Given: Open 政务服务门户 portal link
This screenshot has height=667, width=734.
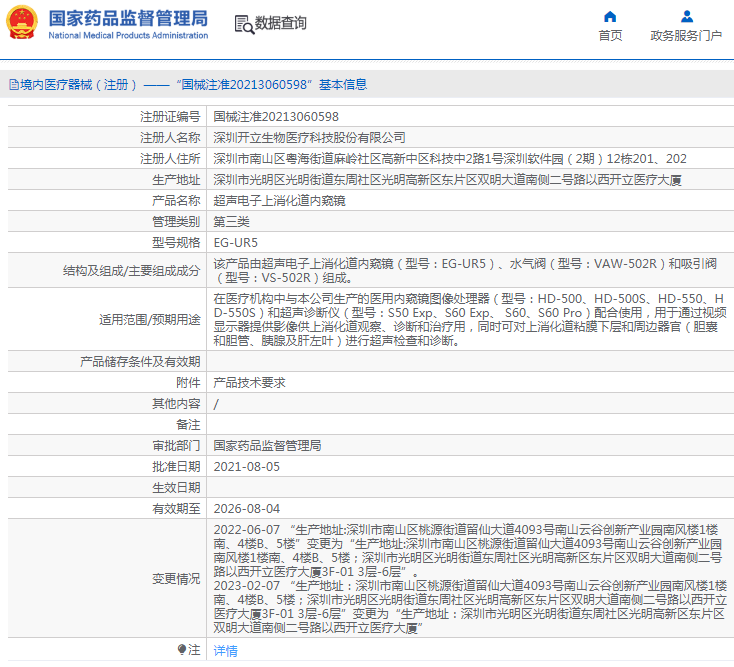Looking at the screenshot, I should coord(686,36).
